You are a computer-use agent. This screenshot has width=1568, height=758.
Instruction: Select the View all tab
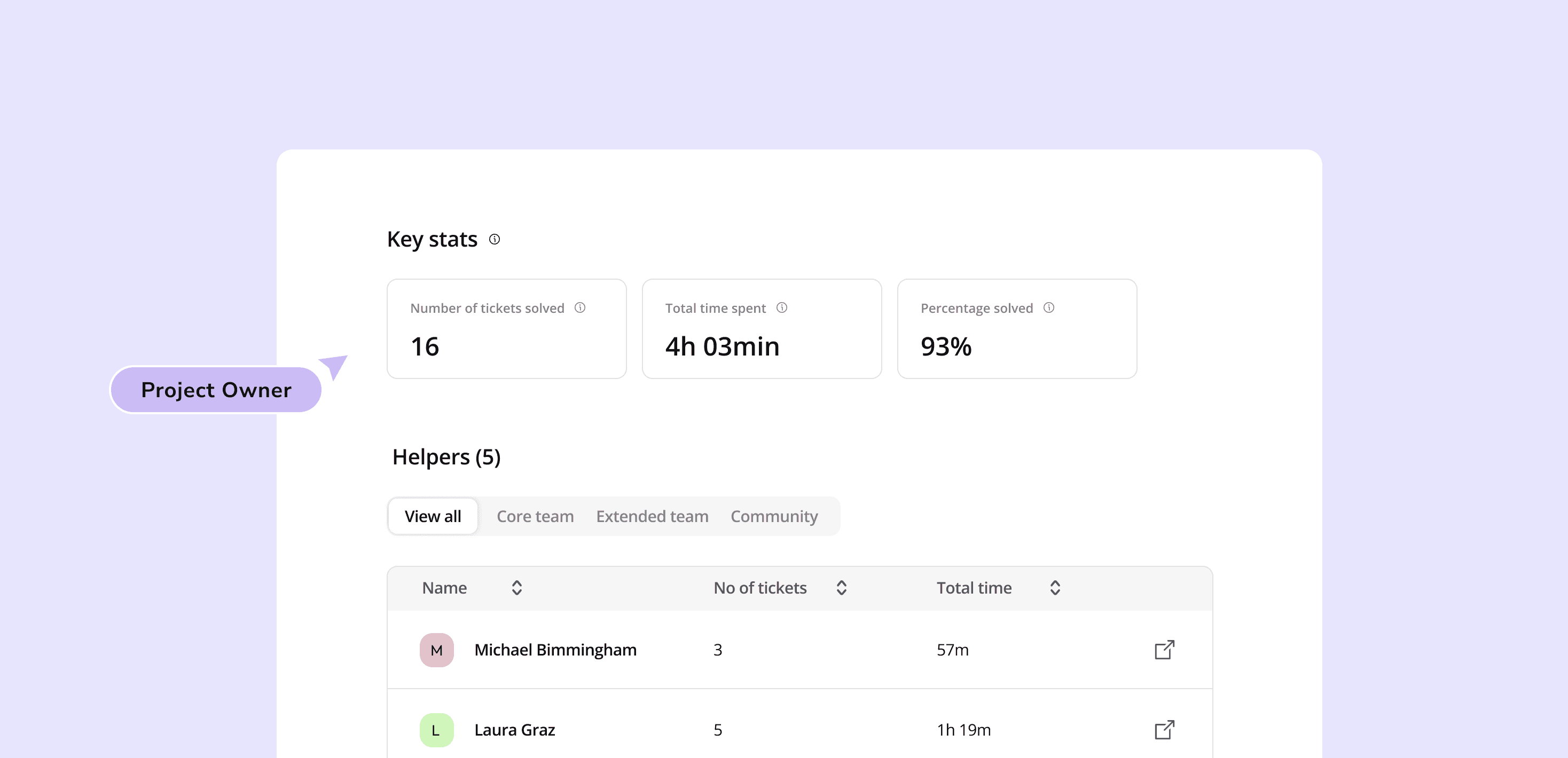tap(433, 517)
